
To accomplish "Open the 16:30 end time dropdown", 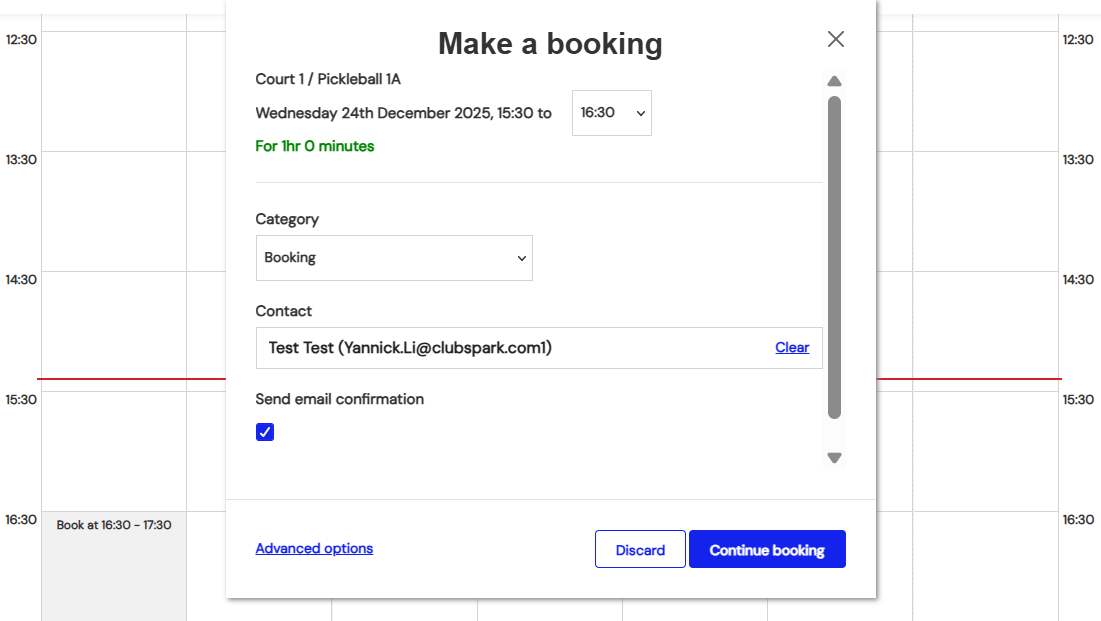I will [611, 113].
